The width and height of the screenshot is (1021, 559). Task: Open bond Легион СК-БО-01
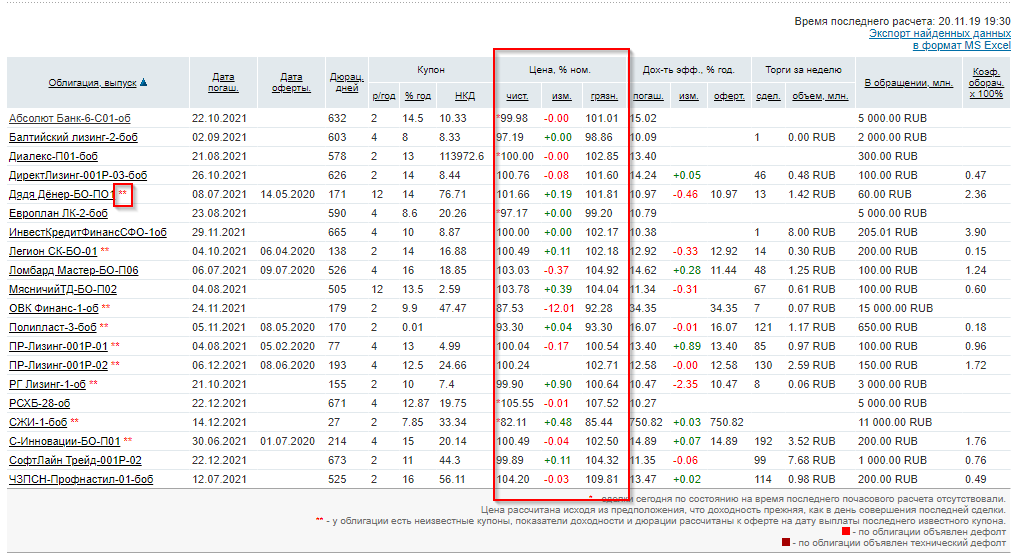[x=53, y=251]
